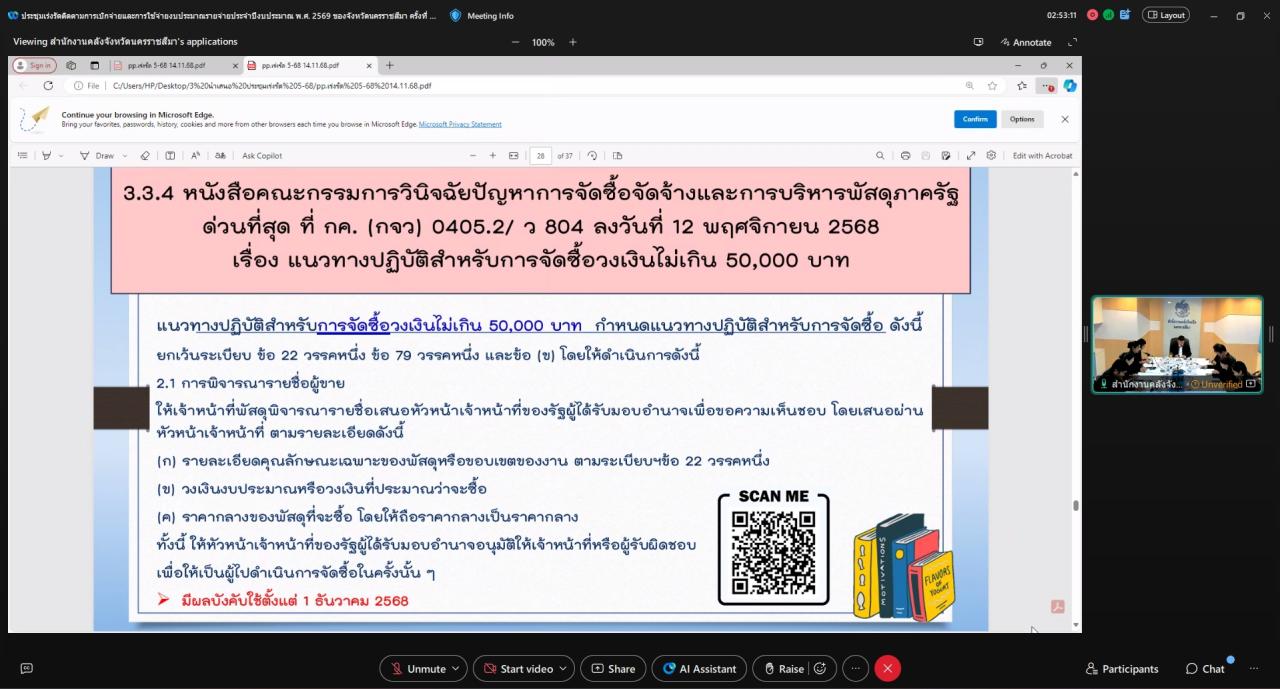Viewport: 1280px width, 689px height.
Task: Select the text highlighter pen tool
Action: (47, 155)
